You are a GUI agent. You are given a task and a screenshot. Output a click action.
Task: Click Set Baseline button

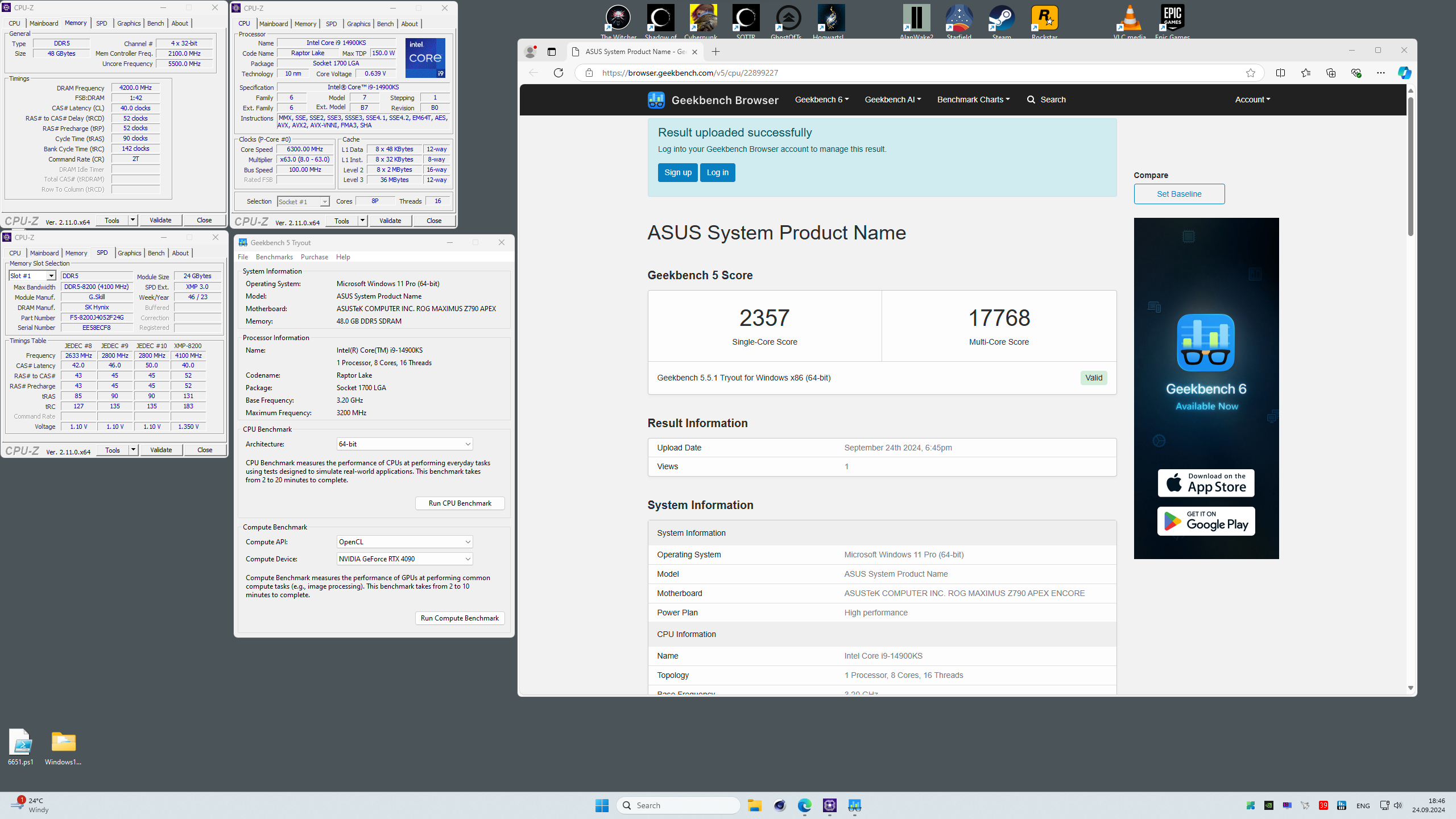pyautogui.click(x=1179, y=194)
